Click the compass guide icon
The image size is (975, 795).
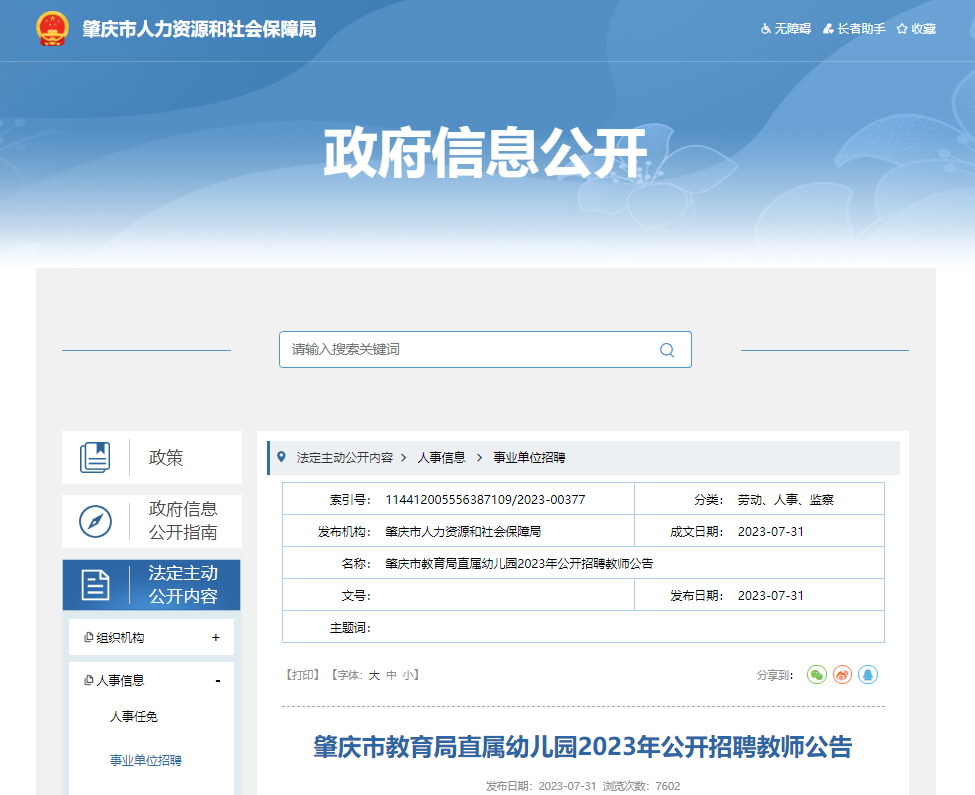coord(95,521)
